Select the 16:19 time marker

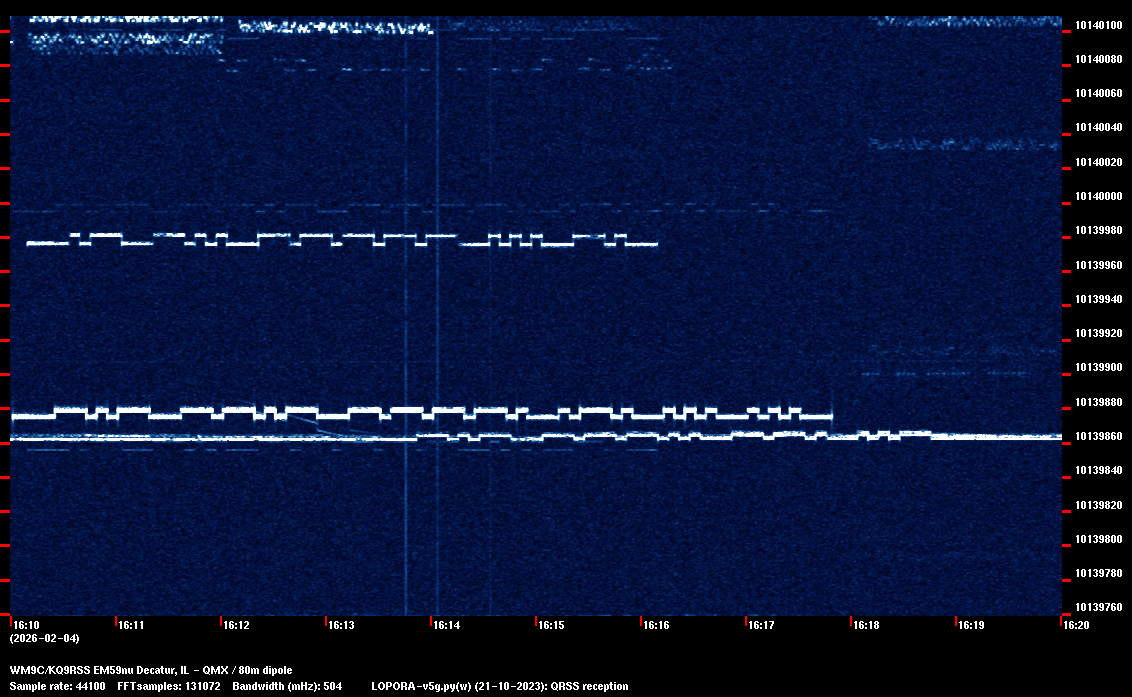(x=971, y=625)
